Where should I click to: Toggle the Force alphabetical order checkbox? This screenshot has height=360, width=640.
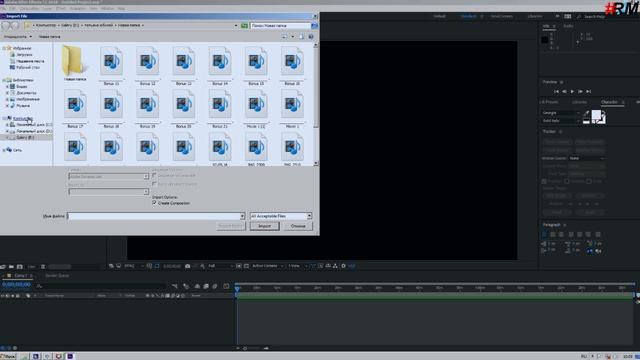point(154,184)
